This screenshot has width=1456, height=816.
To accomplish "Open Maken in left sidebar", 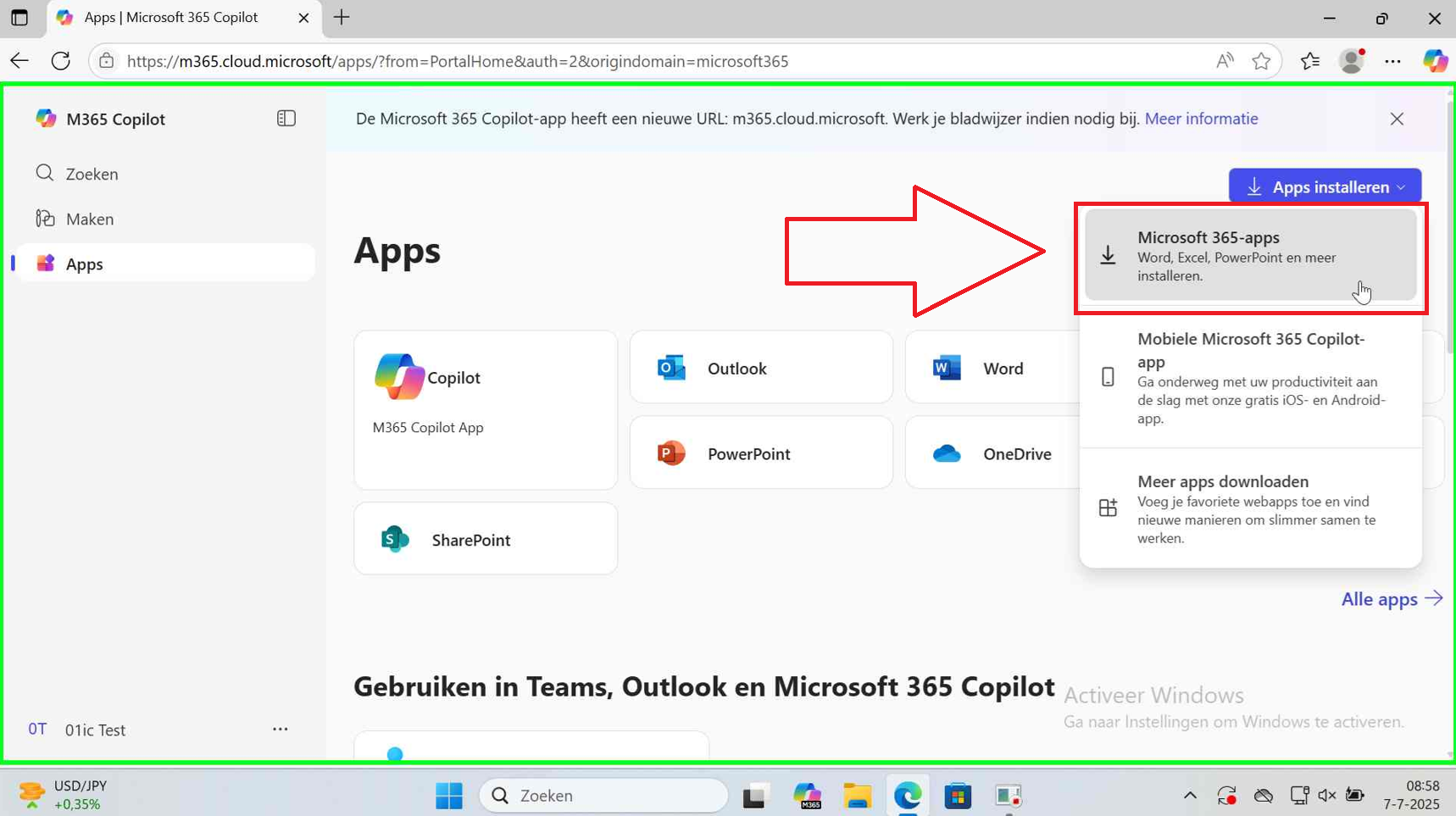I will coord(89,219).
